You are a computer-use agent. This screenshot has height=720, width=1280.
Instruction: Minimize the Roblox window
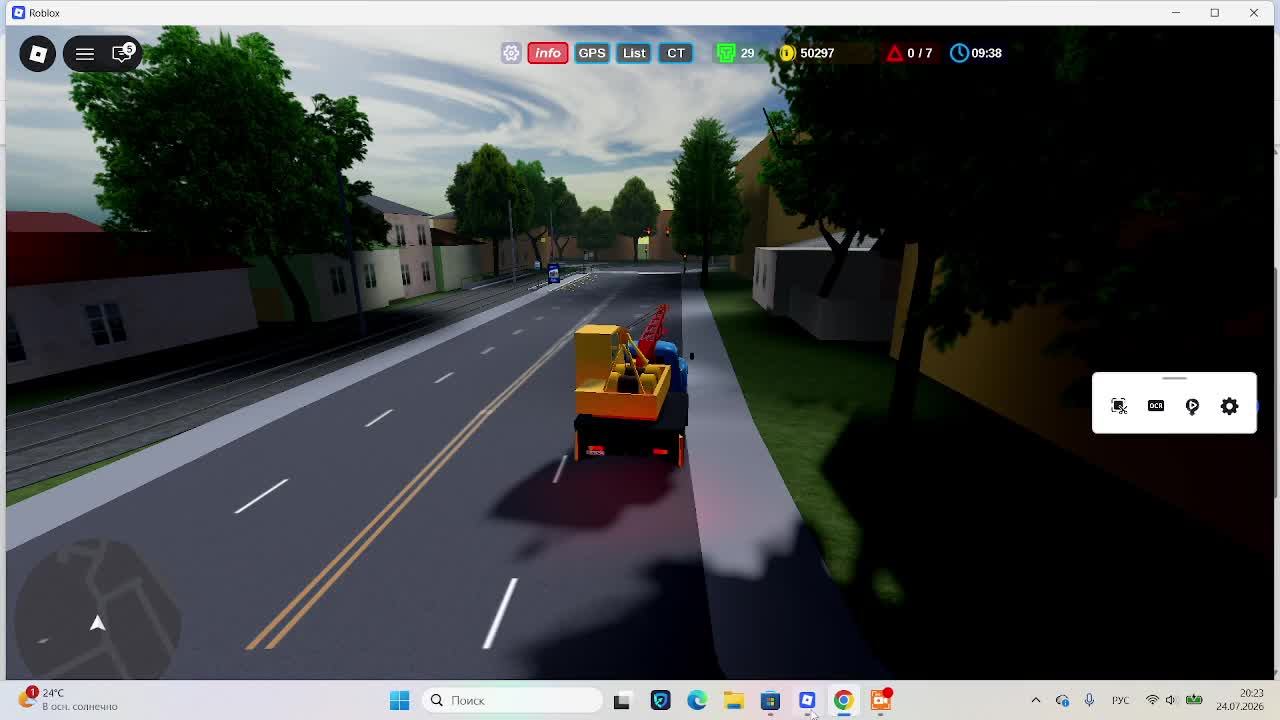[1175, 13]
